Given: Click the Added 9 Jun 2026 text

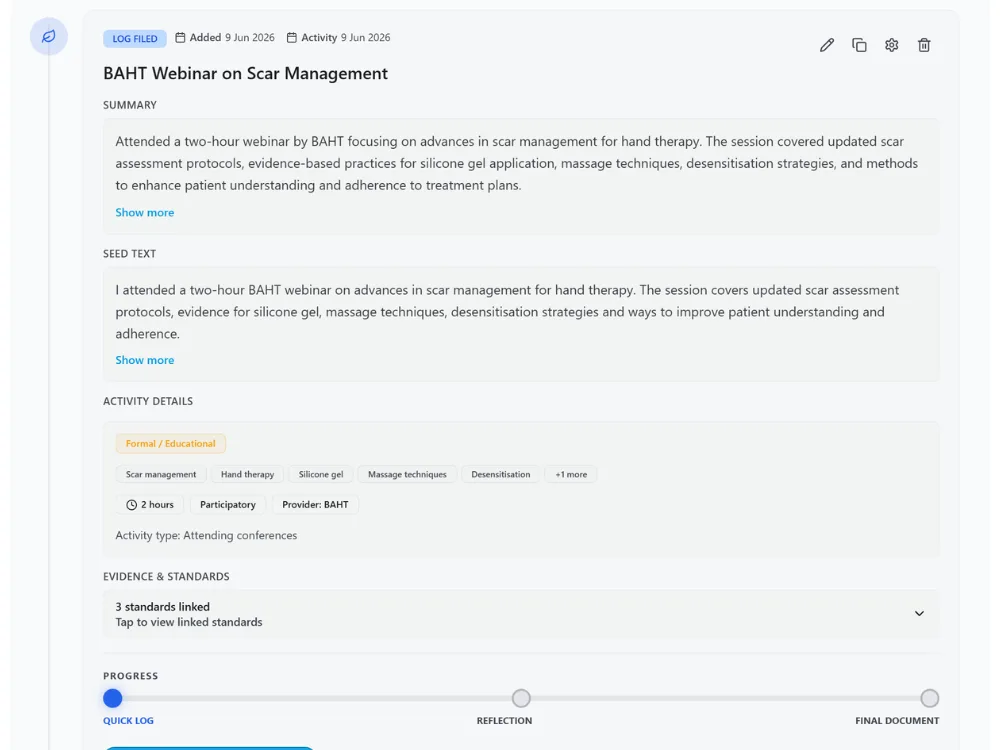Looking at the screenshot, I should [x=232, y=38].
